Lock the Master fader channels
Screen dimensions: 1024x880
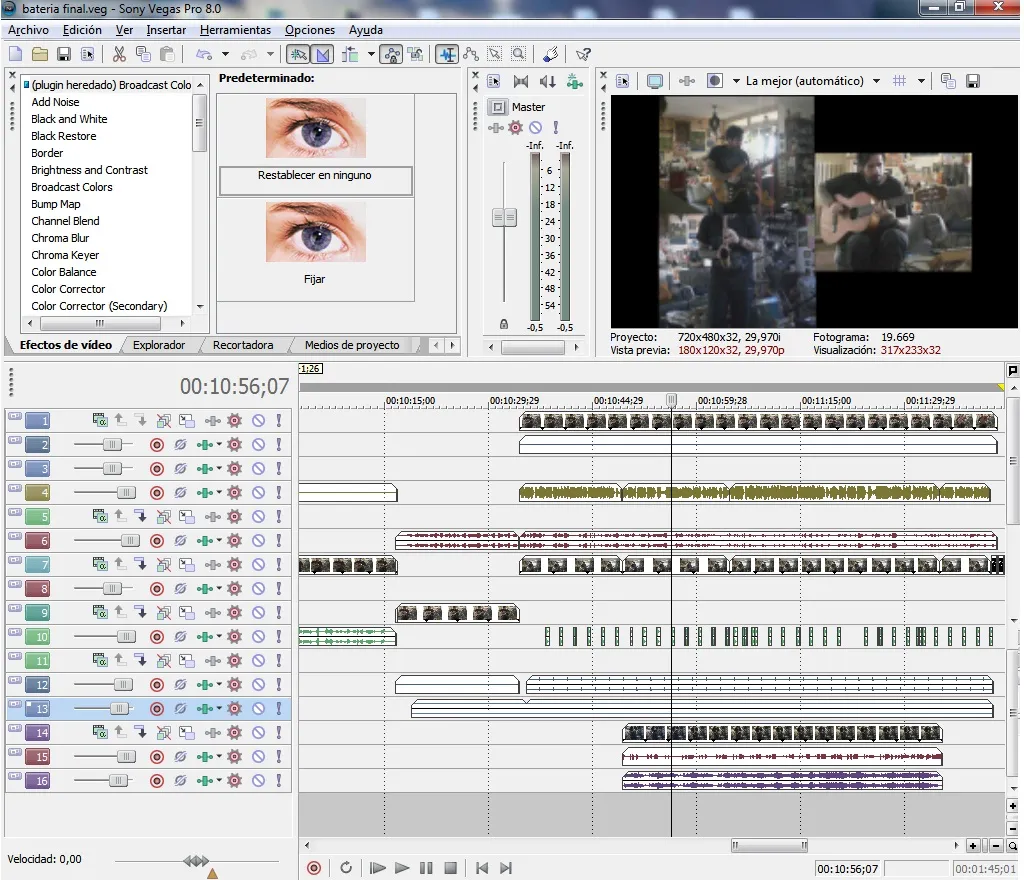tap(504, 324)
